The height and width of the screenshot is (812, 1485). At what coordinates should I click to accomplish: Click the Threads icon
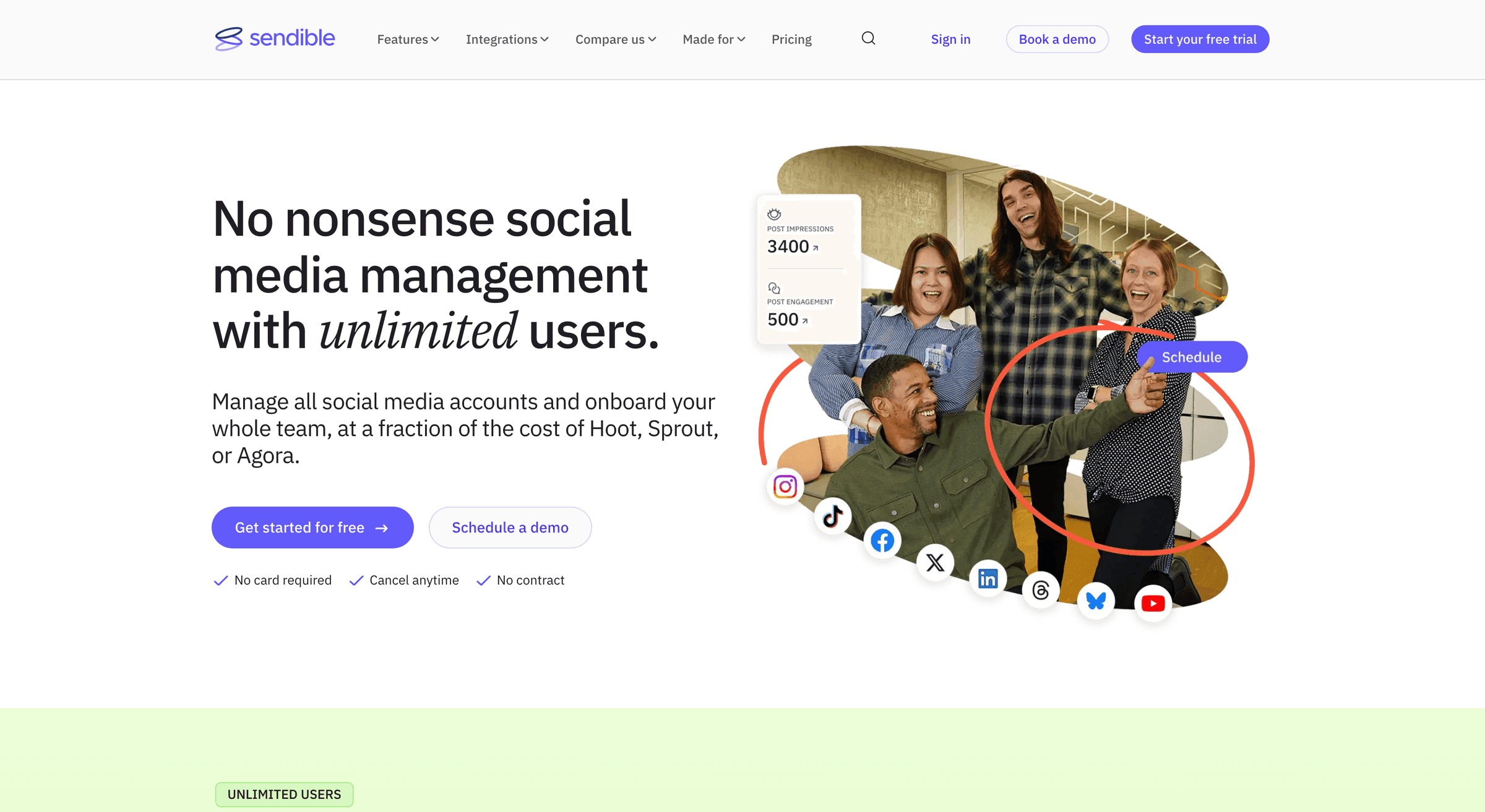1041,590
